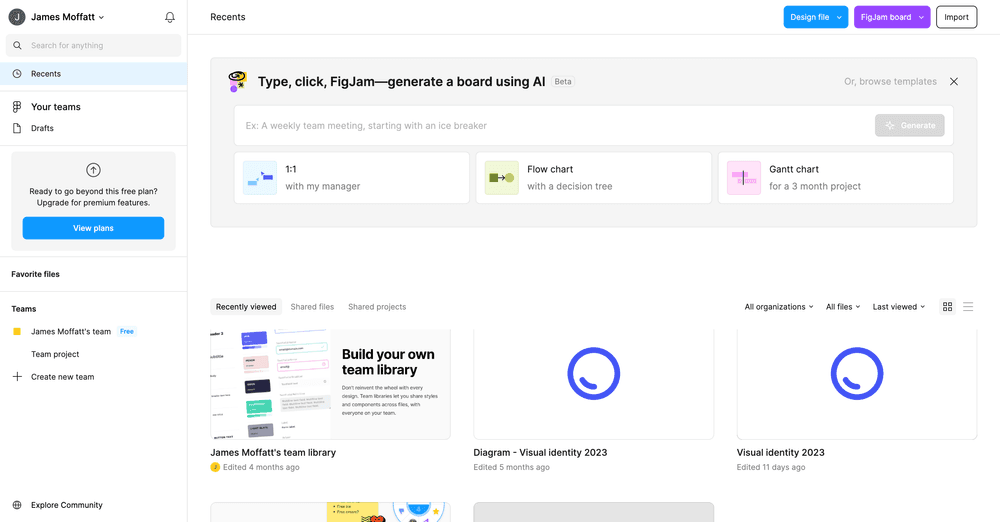
Task: Open Recents in the sidebar
Action: pyautogui.click(x=94, y=74)
